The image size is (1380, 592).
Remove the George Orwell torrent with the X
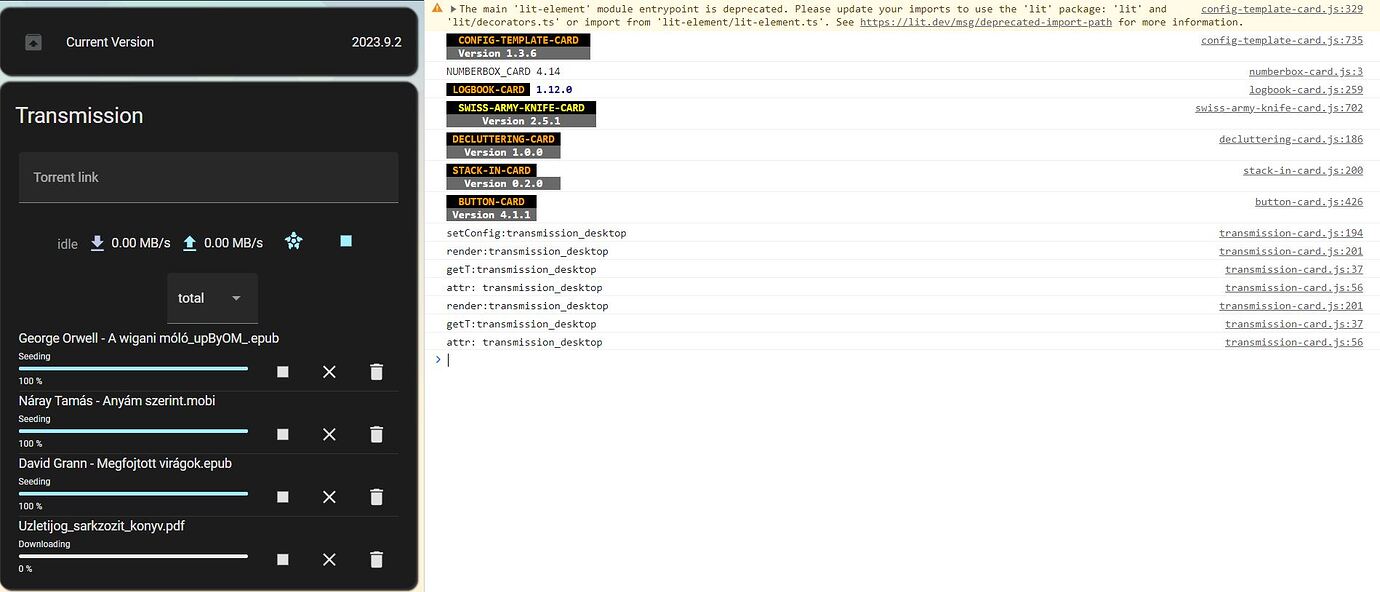pyautogui.click(x=329, y=372)
